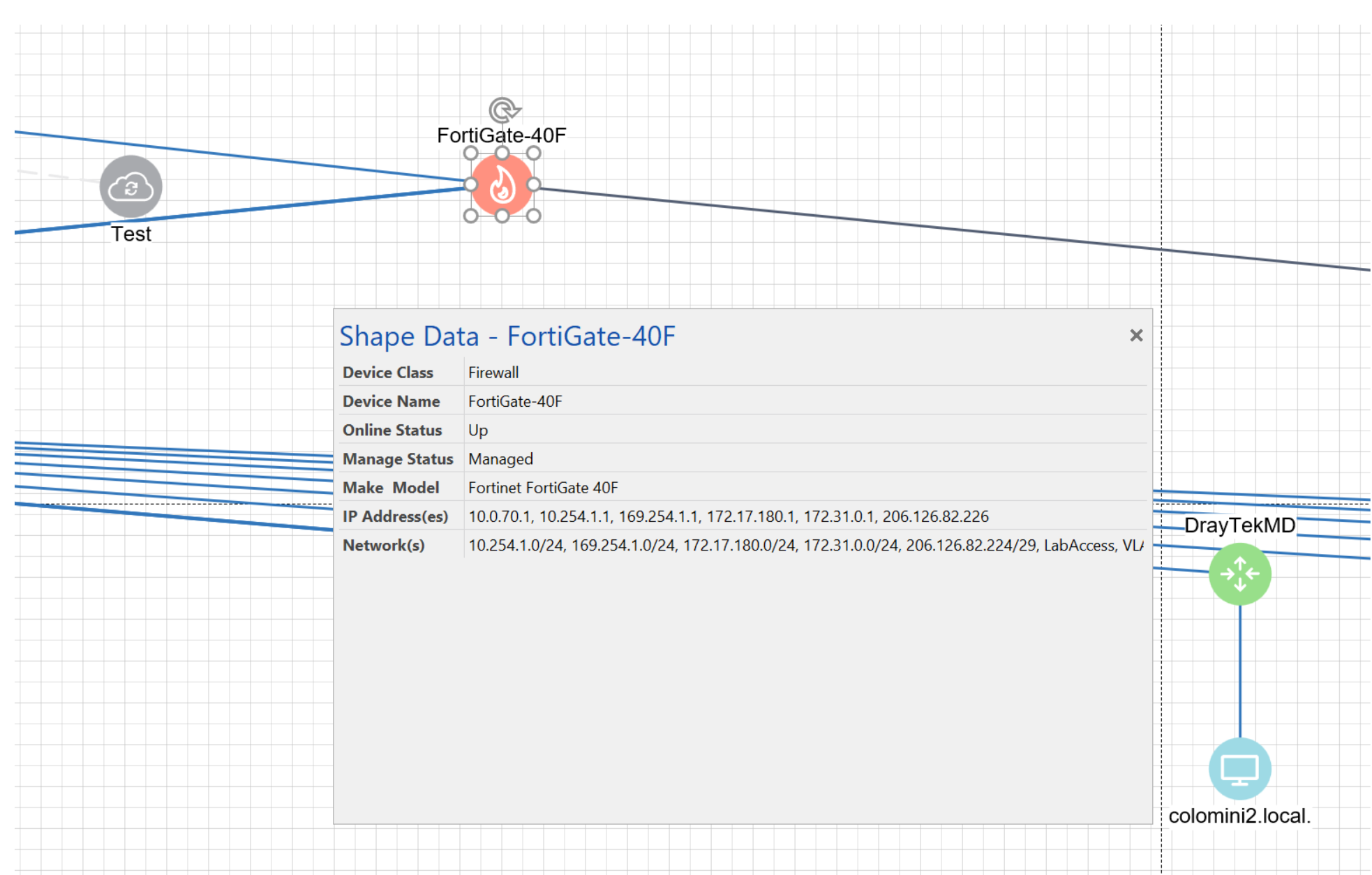The width and height of the screenshot is (1372, 875).
Task: Click the Test label under cloud
Action: [131, 234]
